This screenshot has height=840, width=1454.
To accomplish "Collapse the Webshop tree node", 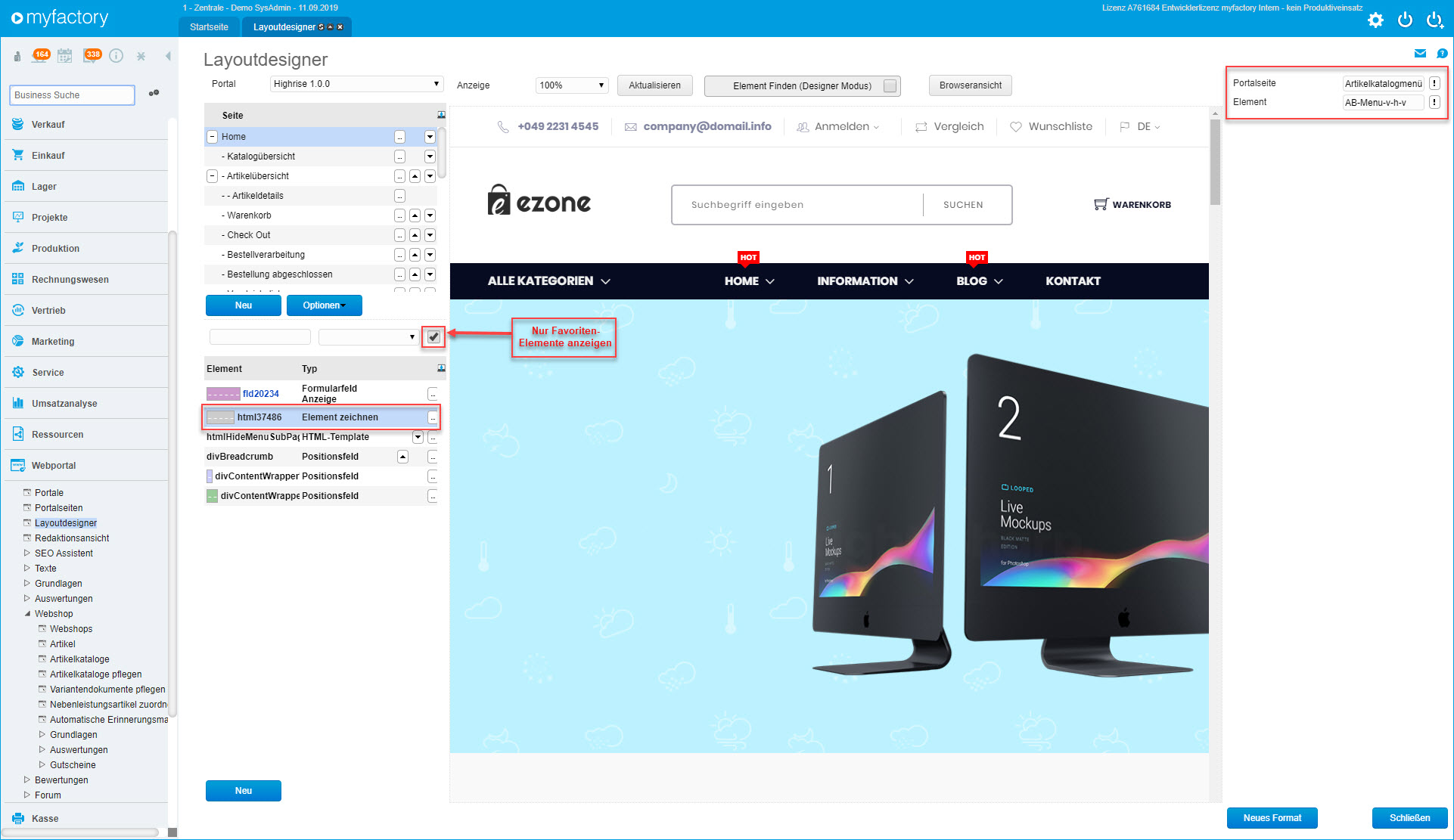I will (x=27, y=613).
